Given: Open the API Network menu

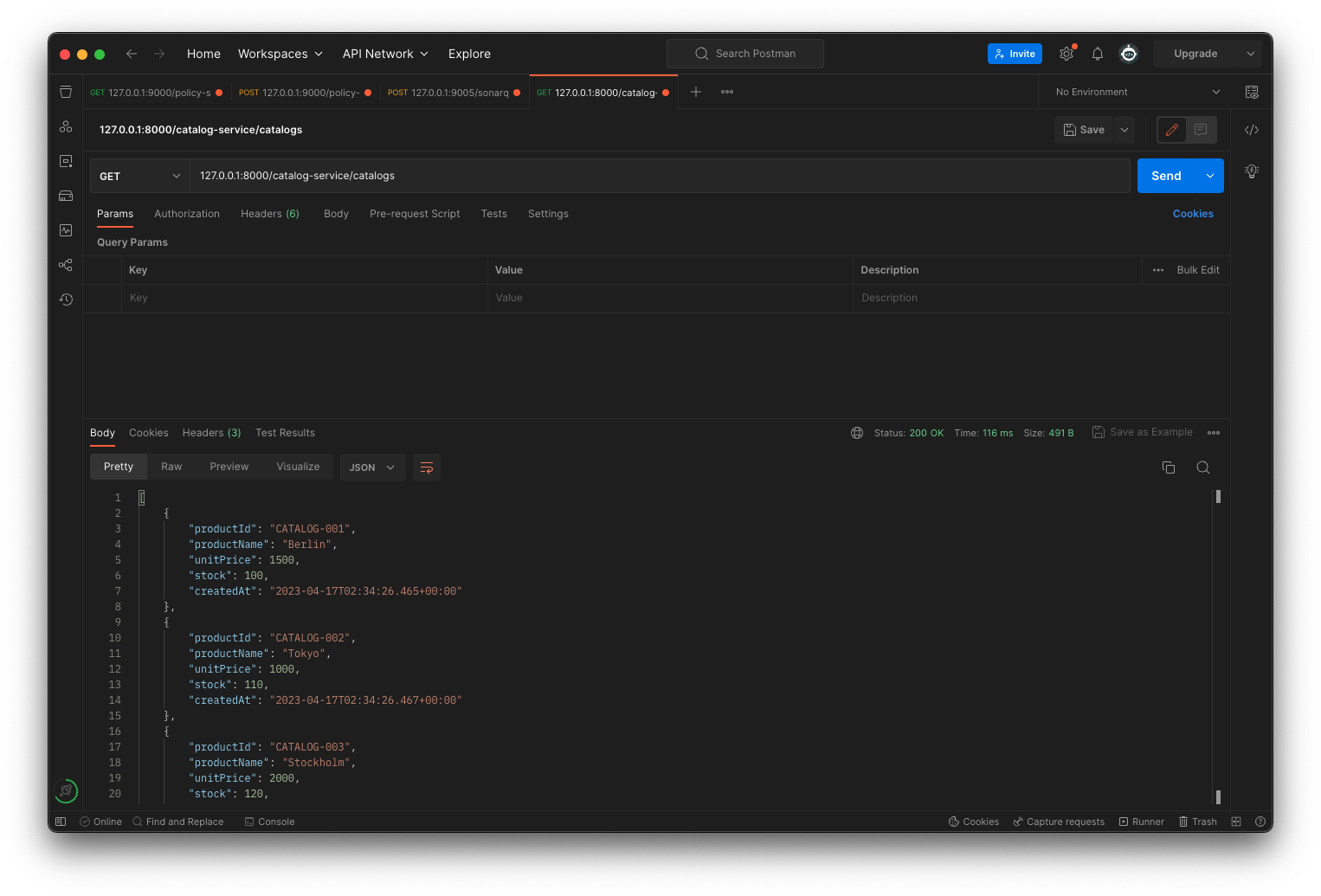Looking at the screenshot, I should (x=385, y=54).
